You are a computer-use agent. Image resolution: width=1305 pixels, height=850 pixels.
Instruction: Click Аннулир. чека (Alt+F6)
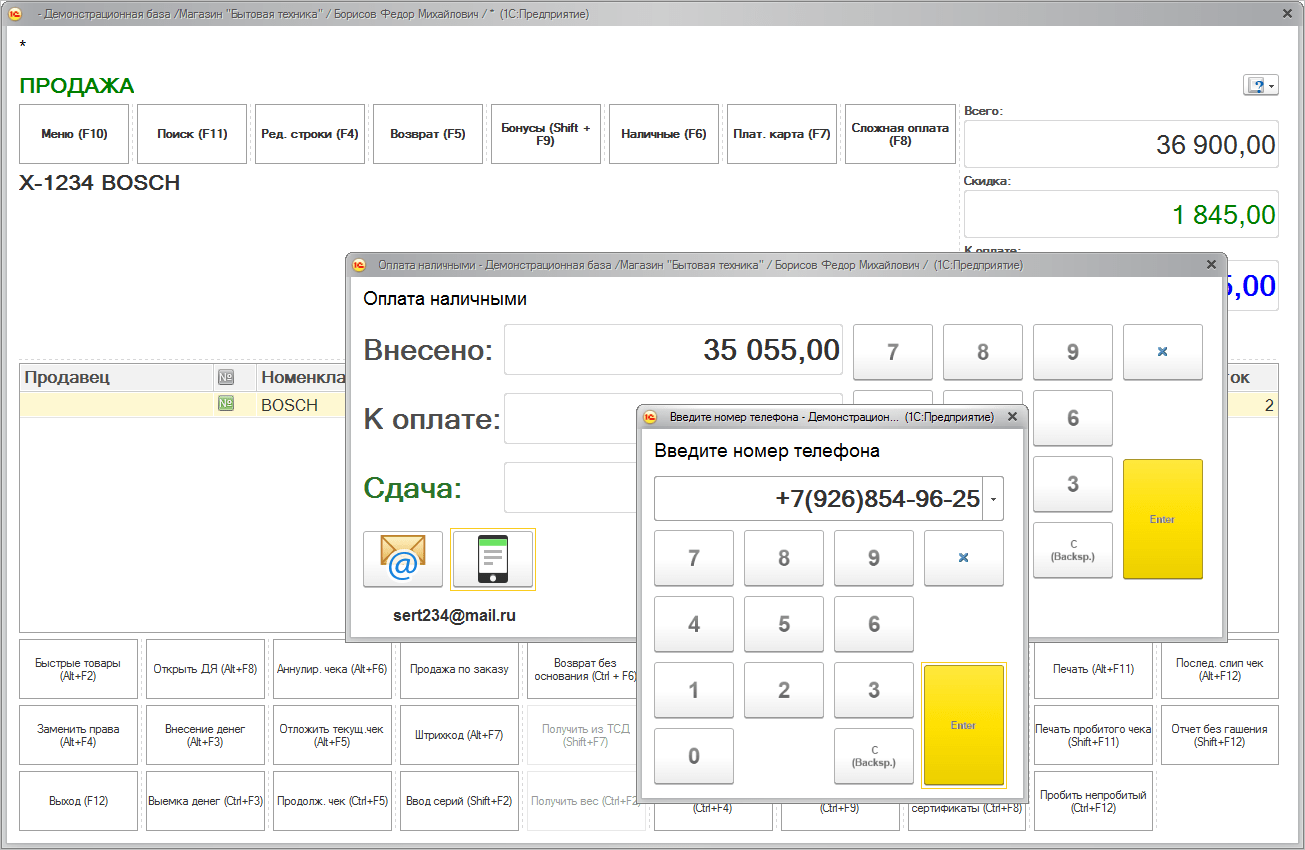click(332, 669)
